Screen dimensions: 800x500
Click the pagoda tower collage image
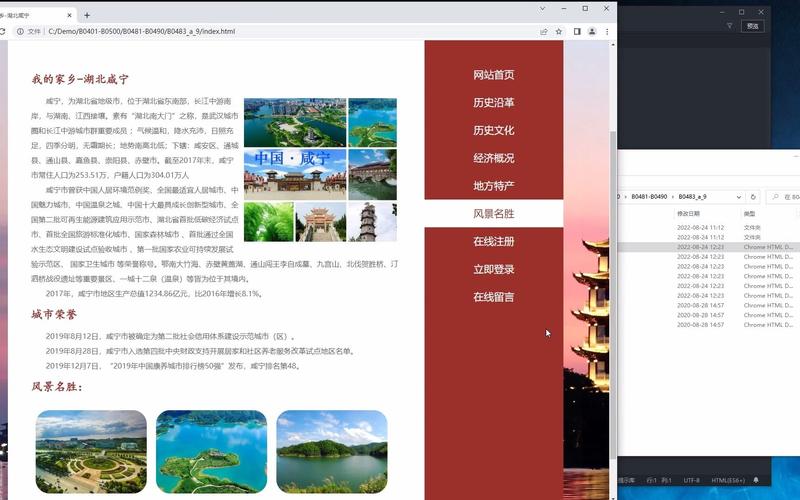372,222
